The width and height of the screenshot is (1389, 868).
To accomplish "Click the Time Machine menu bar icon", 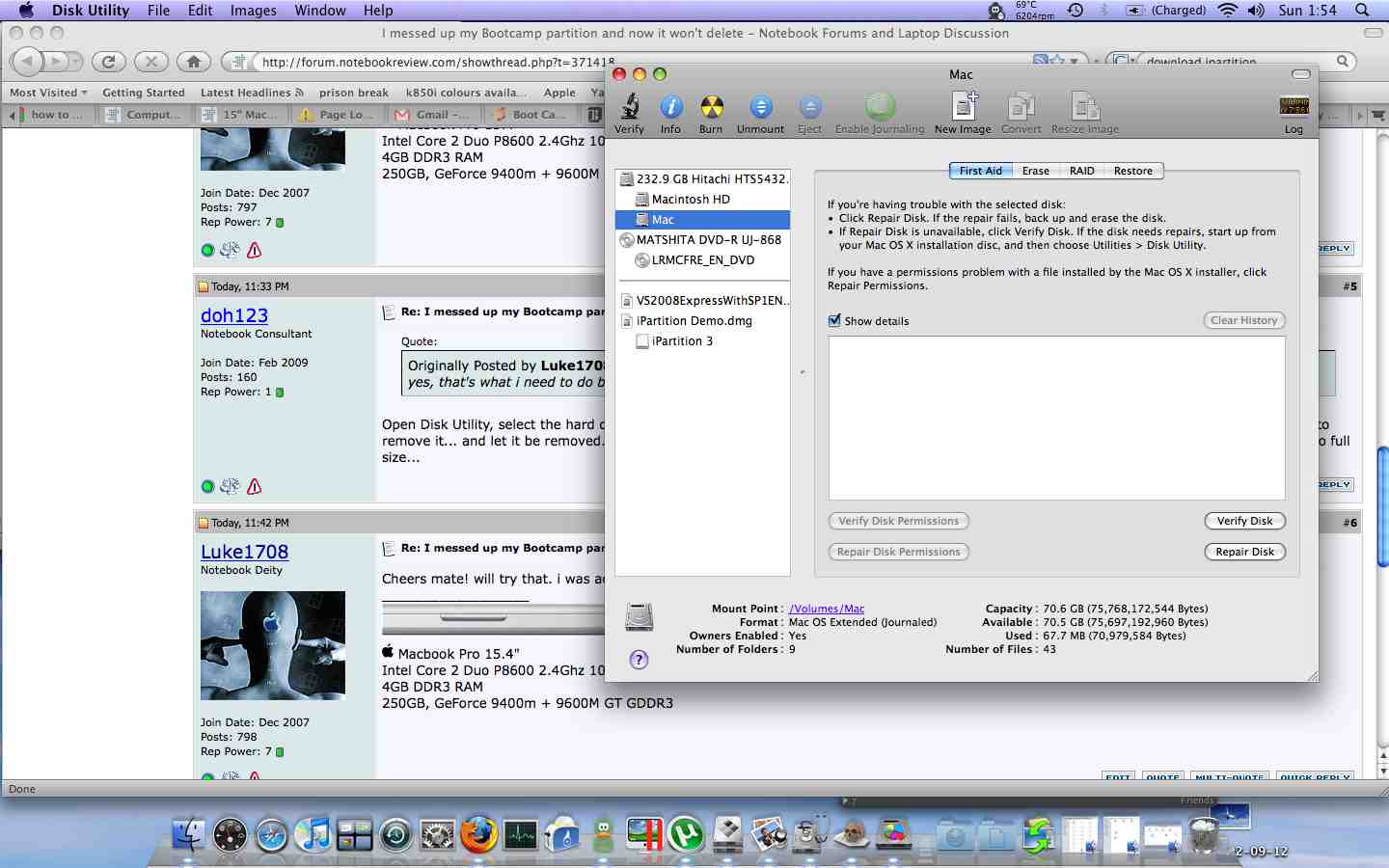I will click(1076, 11).
